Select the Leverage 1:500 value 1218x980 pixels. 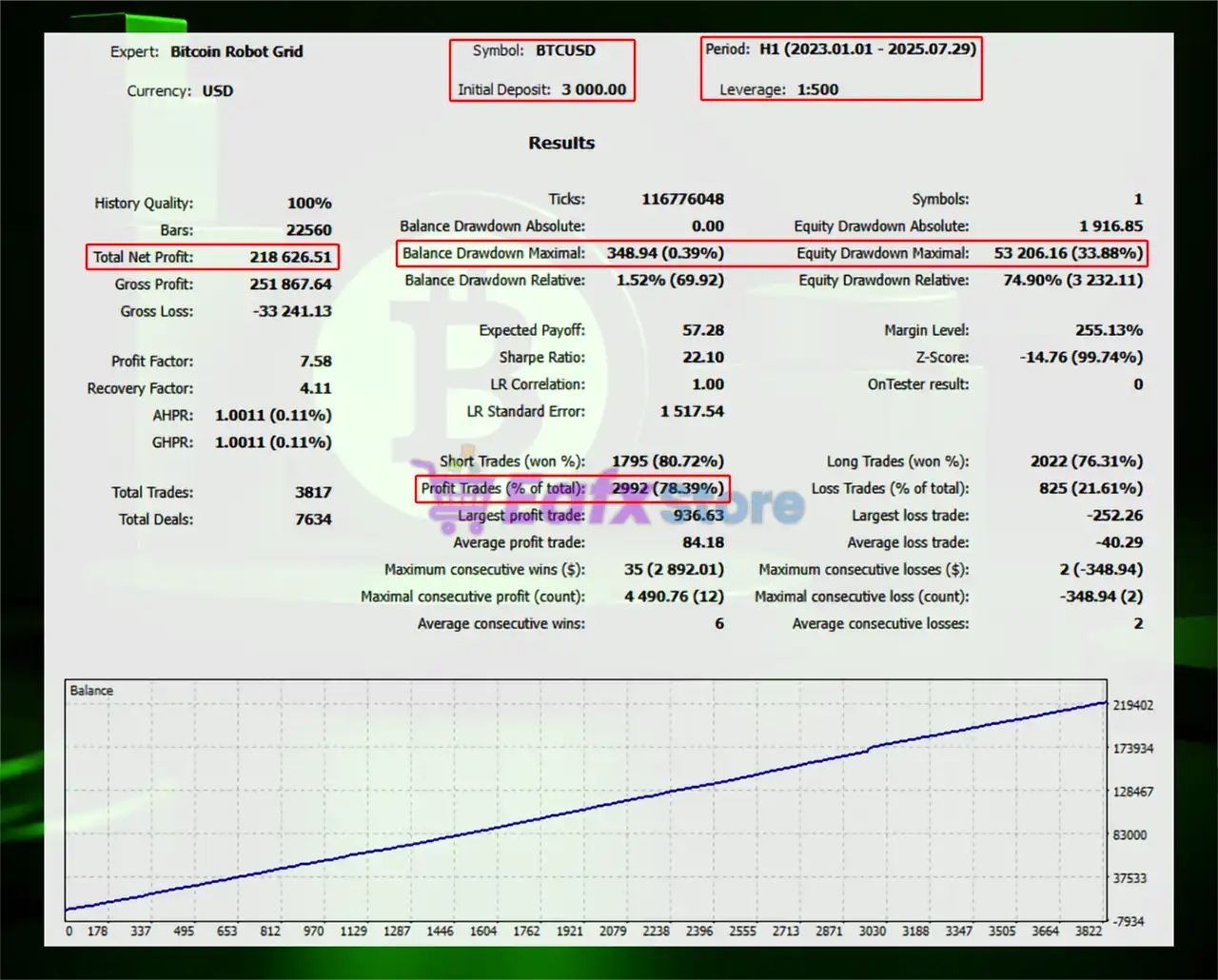(817, 89)
